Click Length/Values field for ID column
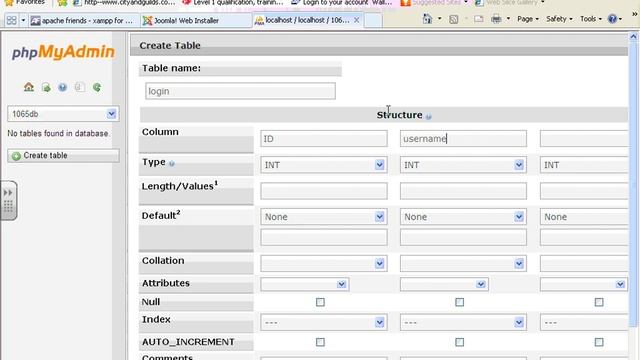The width and height of the screenshot is (640, 360). (x=324, y=191)
